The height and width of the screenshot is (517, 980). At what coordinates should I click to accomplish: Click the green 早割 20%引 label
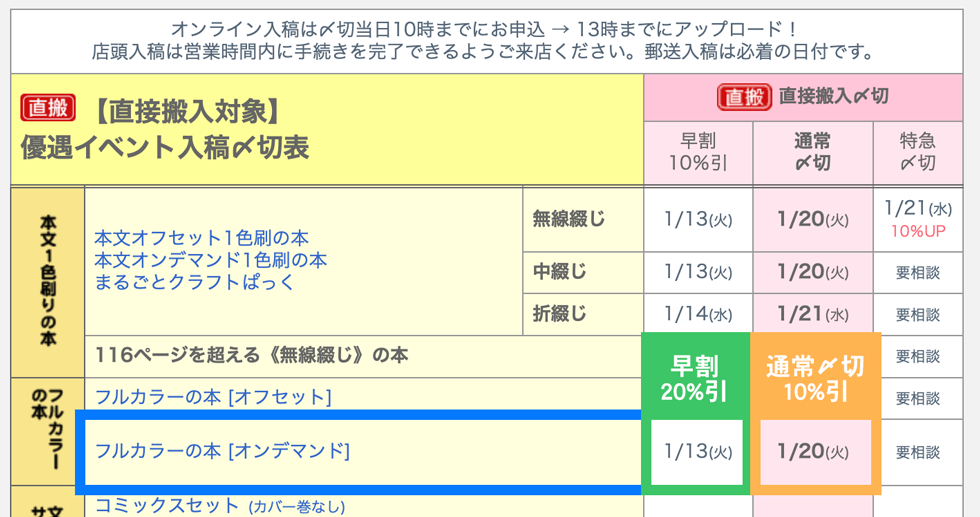pos(695,377)
